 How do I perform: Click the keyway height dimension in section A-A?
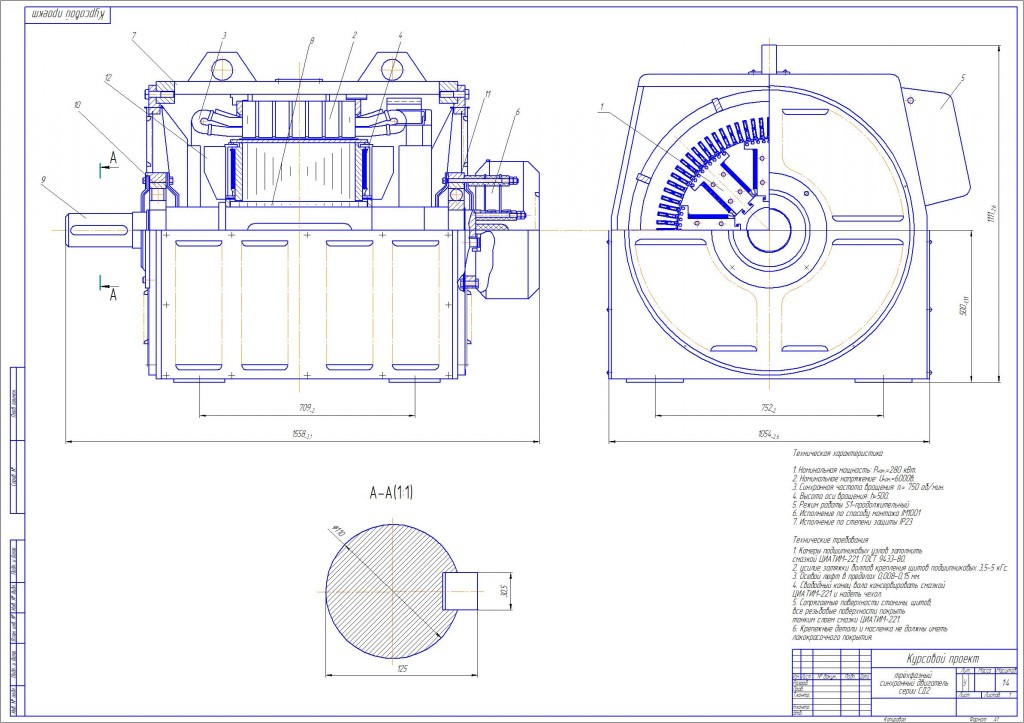pos(504,591)
